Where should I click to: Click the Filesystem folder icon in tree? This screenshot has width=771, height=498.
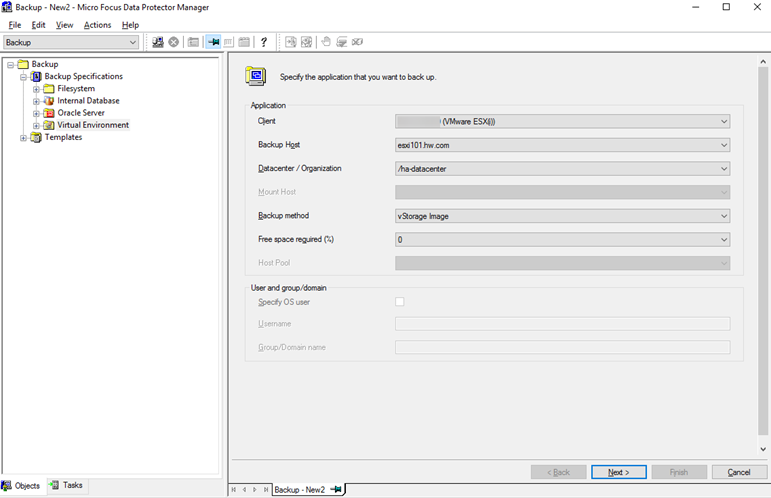pos(49,89)
